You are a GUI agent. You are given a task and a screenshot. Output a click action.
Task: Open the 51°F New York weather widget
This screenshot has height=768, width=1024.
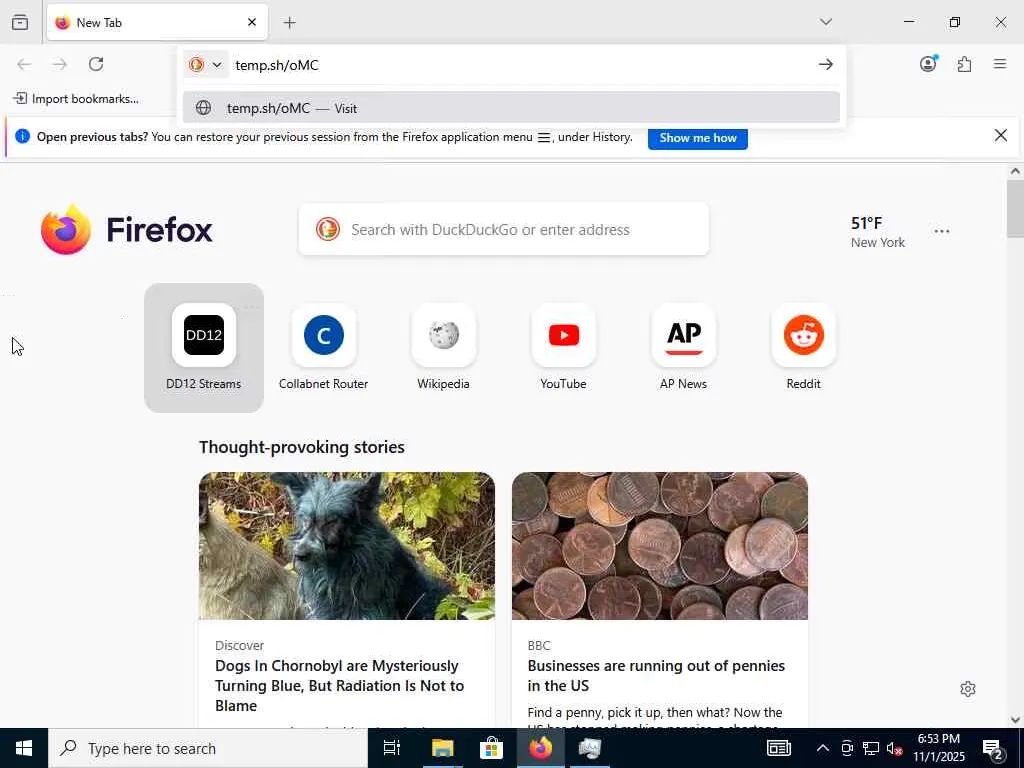(878, 232)
